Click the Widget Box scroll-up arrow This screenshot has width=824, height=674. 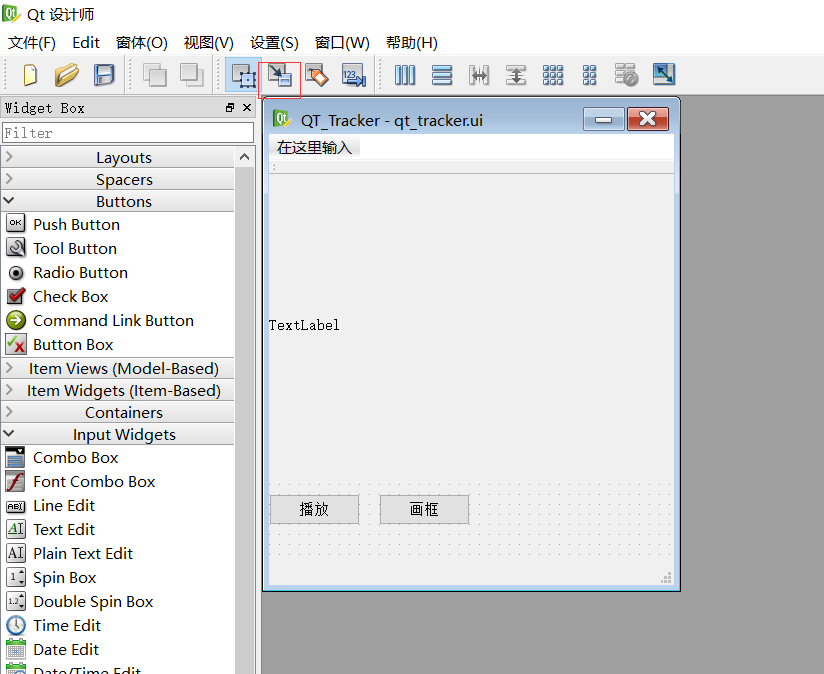(x=244, y=157)
